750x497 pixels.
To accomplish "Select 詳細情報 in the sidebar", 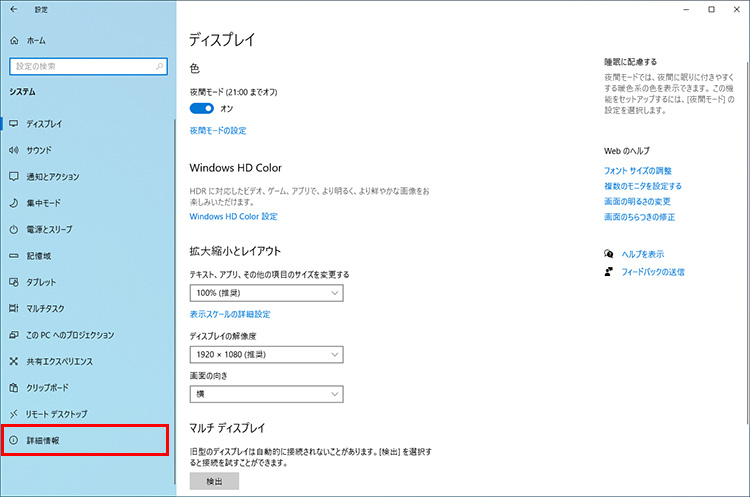I will (x=85, y=440).
